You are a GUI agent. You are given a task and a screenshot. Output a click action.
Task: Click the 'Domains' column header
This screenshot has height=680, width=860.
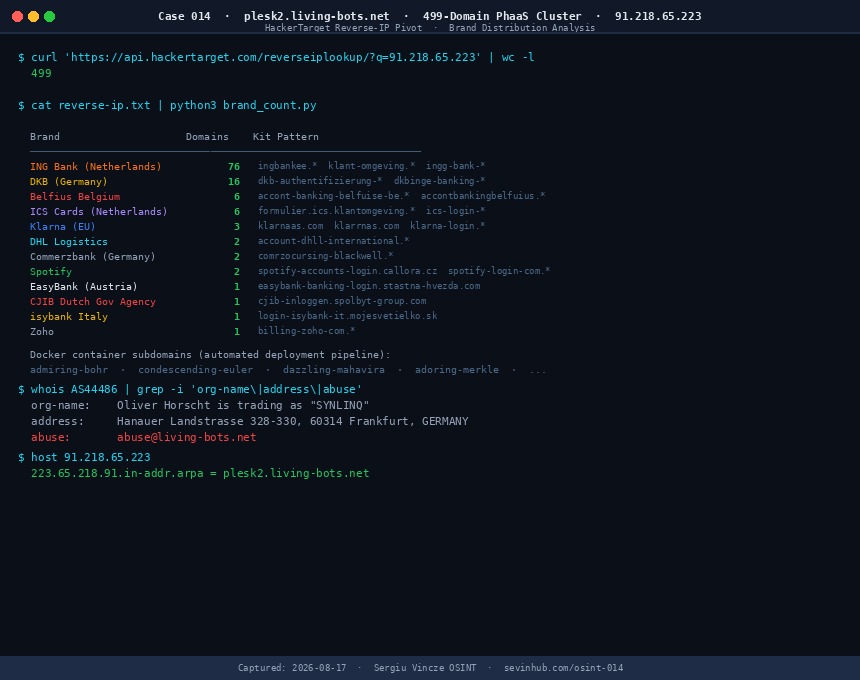tap(207, 137)
